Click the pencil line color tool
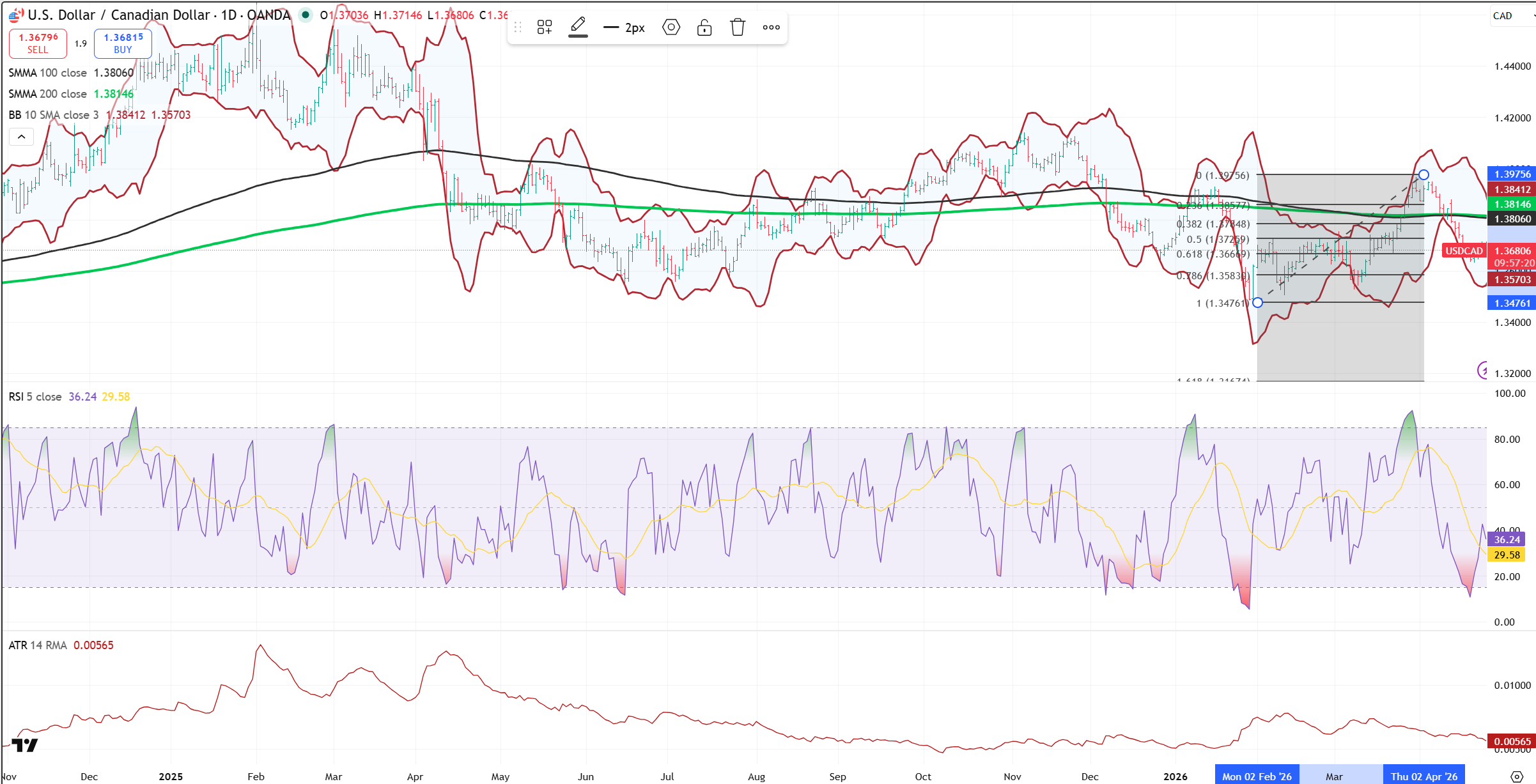Viewport: 1536px width, 784px height. [x=578, y=27]
